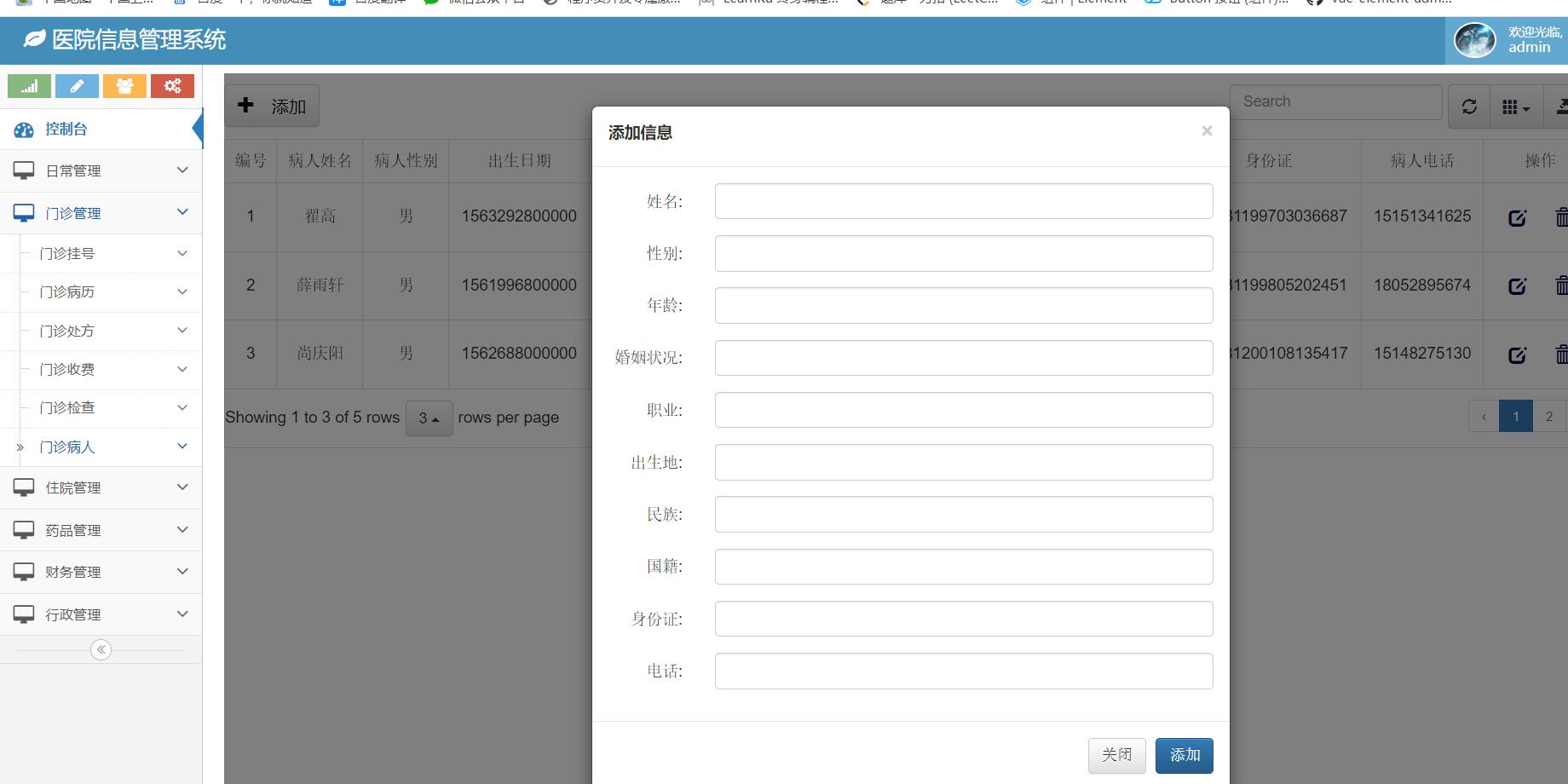Close the 添加信息 dialog with X
The image size is (1568, 784).
tap(1207, 130)
